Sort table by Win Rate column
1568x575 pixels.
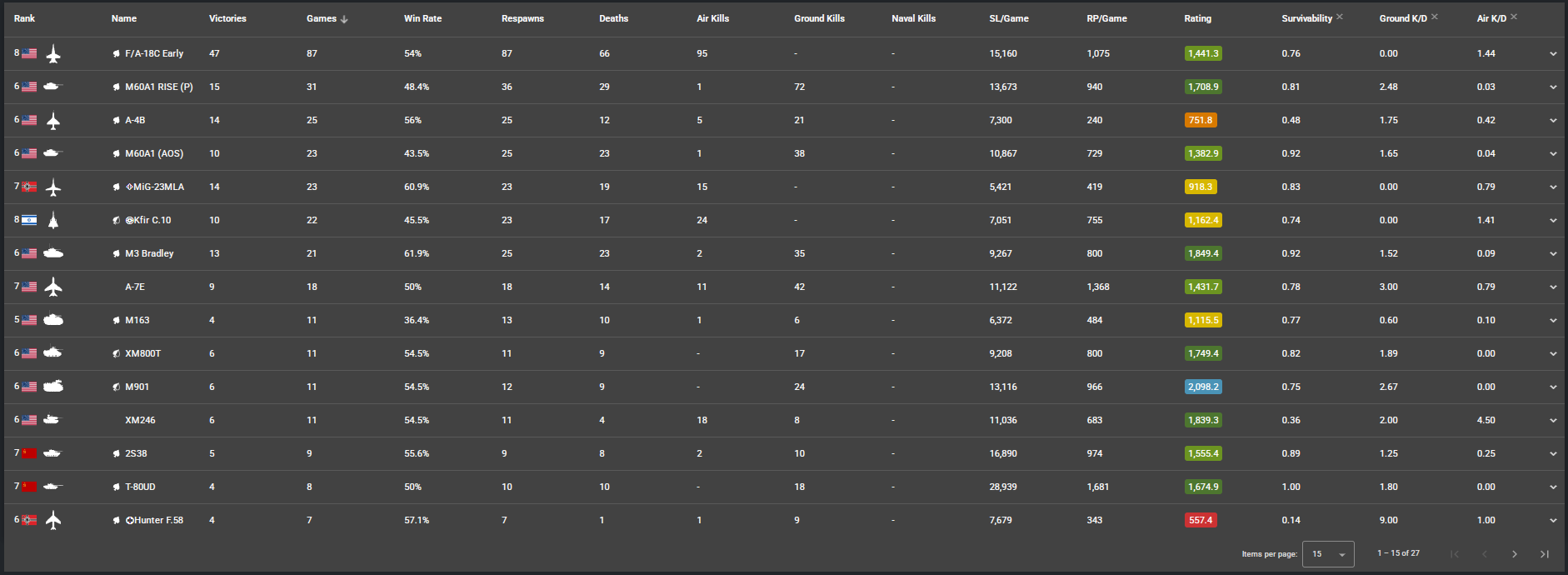tap(422, 18)
